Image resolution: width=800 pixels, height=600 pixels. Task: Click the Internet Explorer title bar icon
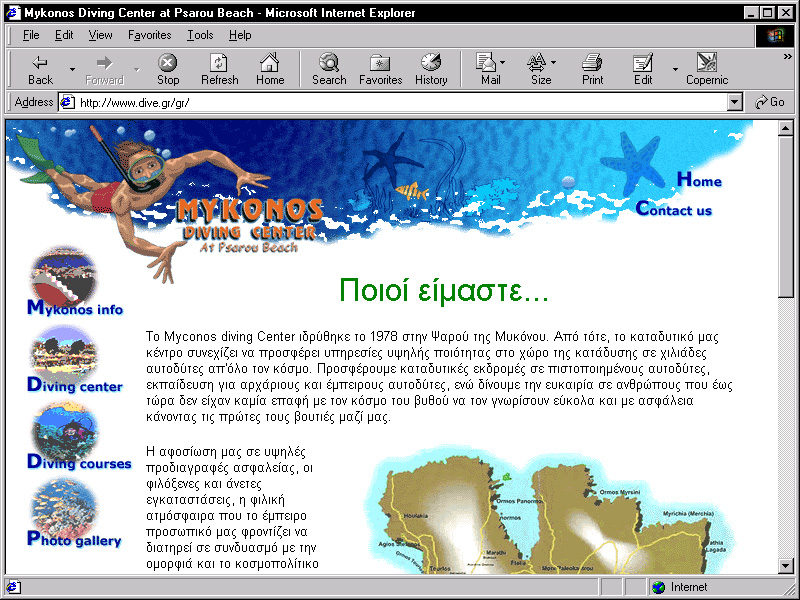point(13,12)
